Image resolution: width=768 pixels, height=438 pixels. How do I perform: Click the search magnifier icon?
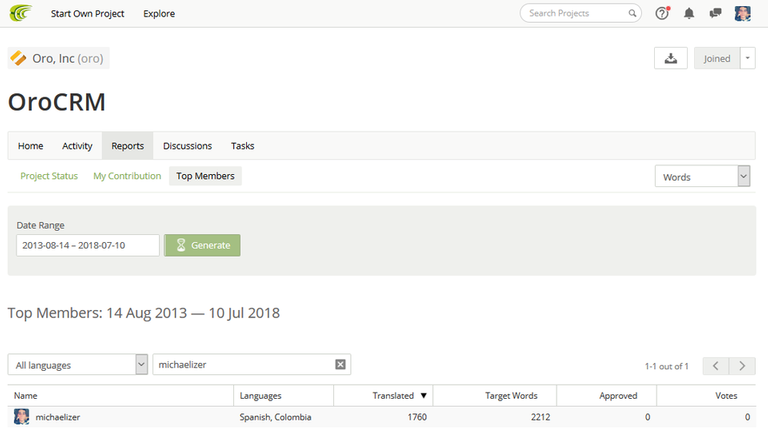click(x=632, y=13)
